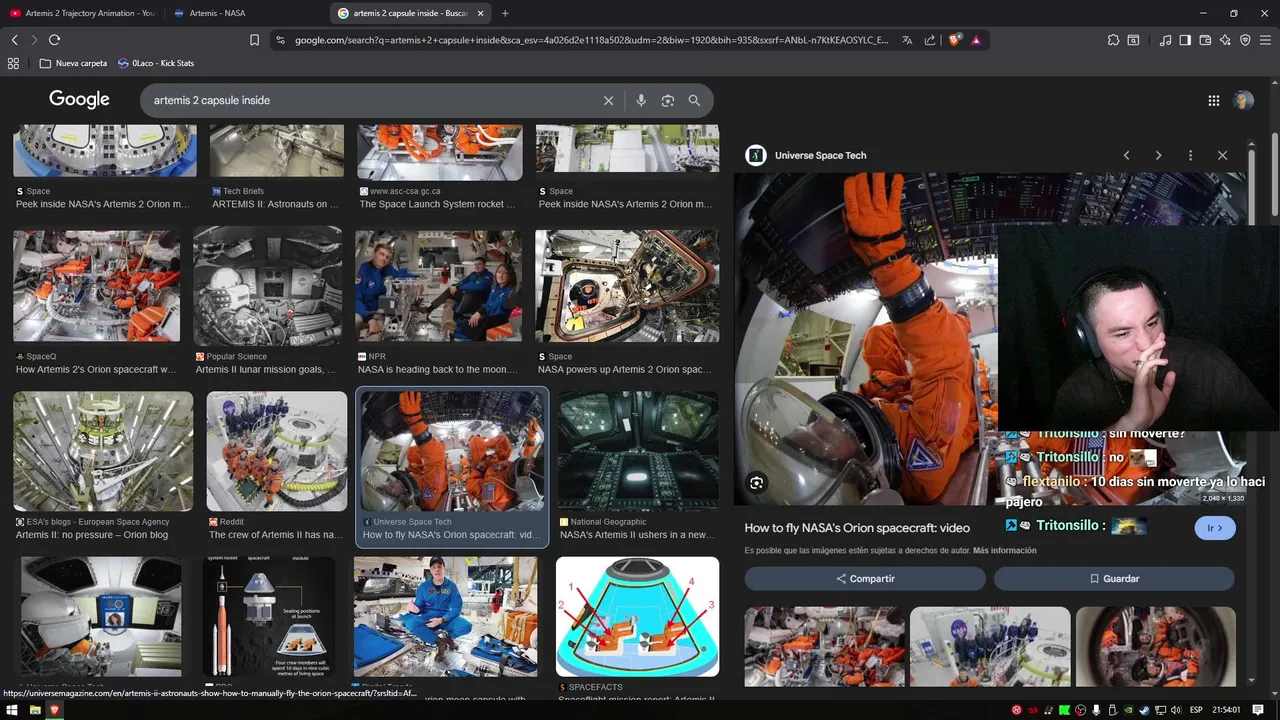Open the tab search icon in the toolbar
This screenshot has height=720, width=1280.
(1133, 40)
